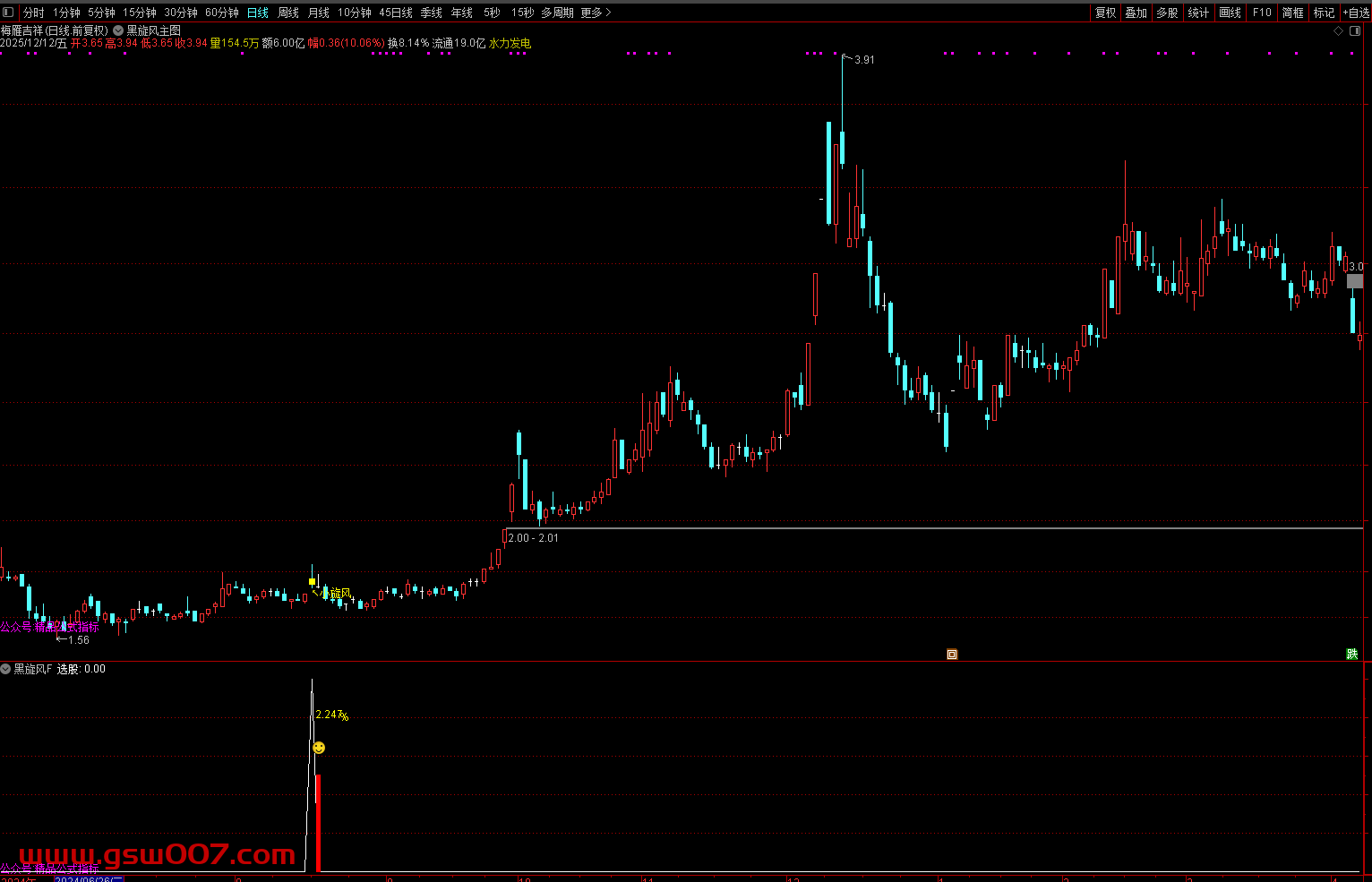Image resolution: width=1372 pixels, height=882 pixels.
Task: Click the 水力发电 sector link
Action: pyautogui.click(x=510, y=43)
